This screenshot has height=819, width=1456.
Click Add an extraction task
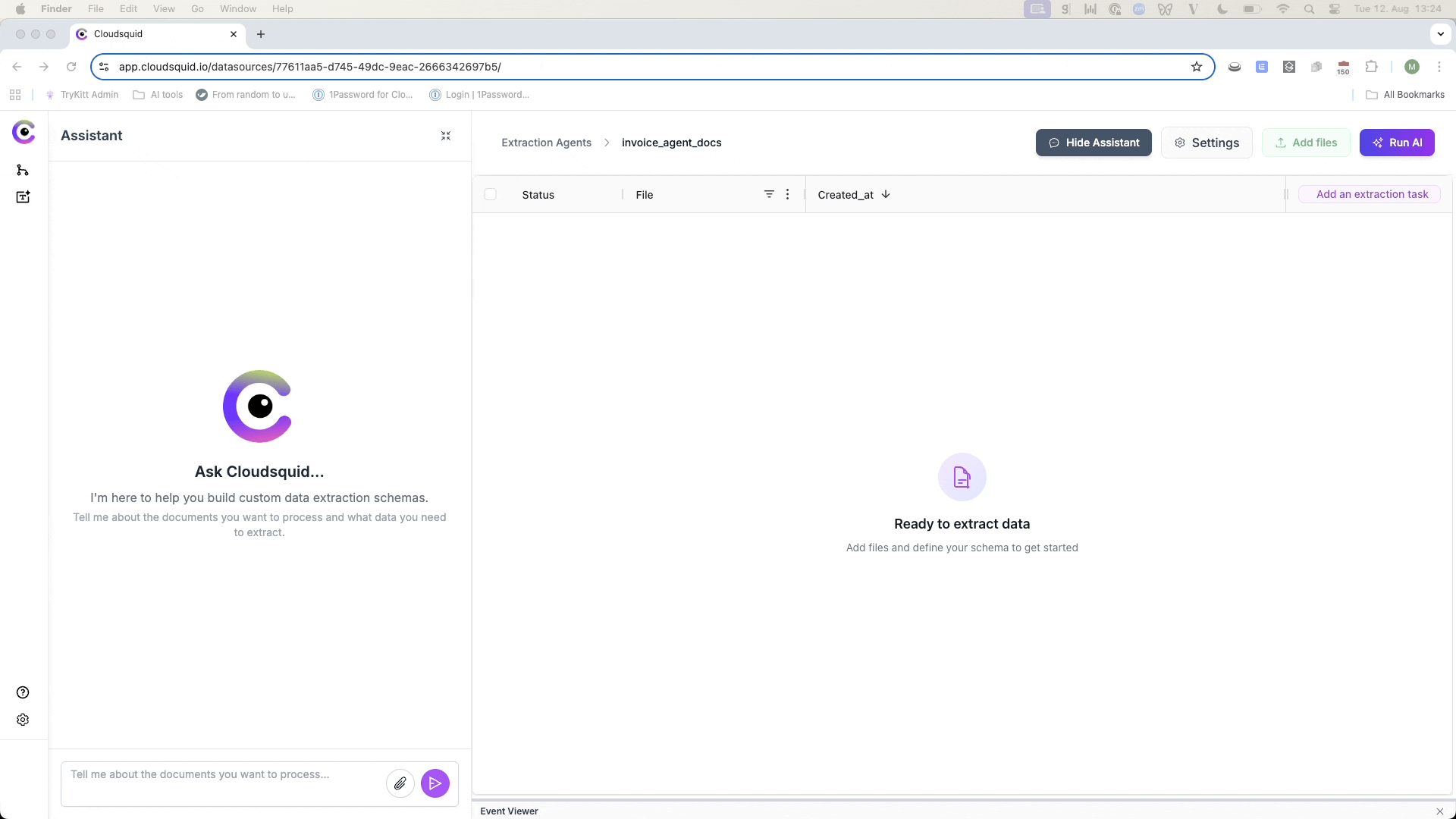point(1371,194)
